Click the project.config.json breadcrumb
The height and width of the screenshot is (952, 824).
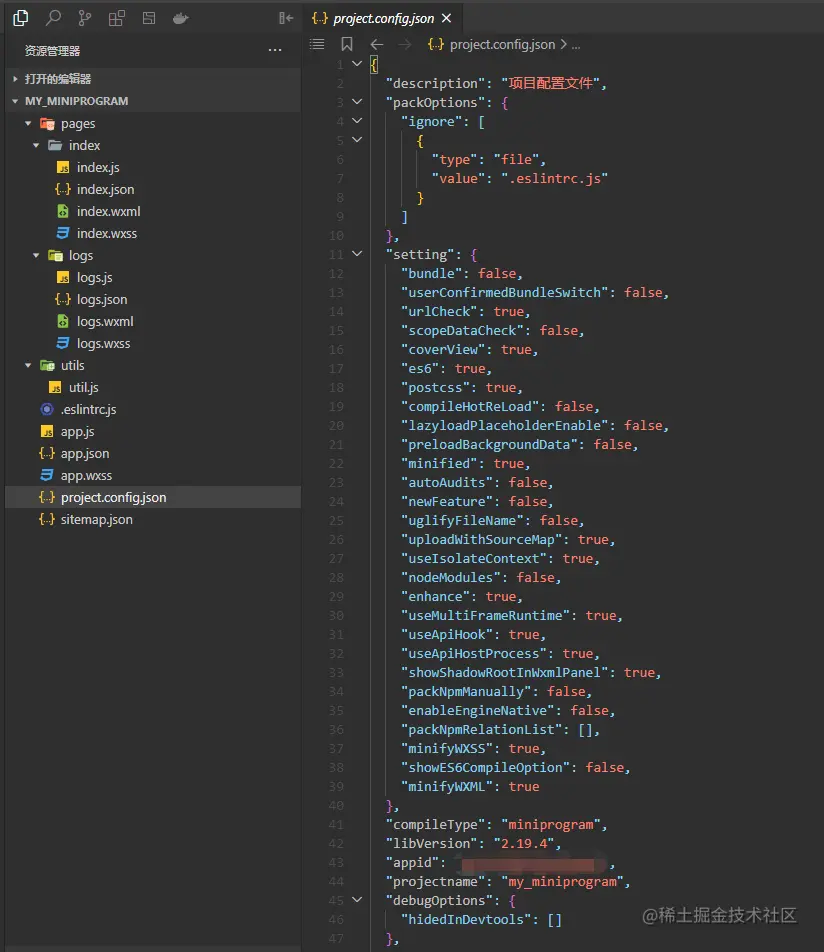click(x=501, y=44)
